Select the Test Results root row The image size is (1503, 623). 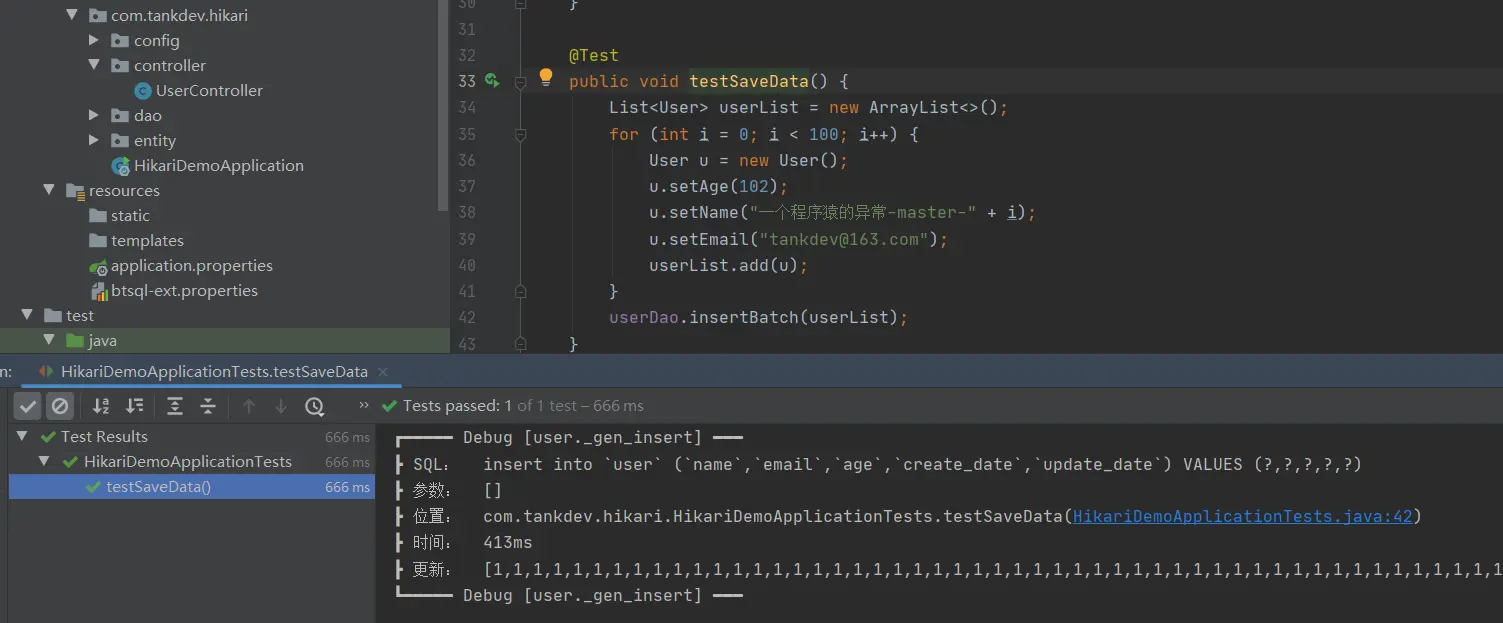pos(192,437)
